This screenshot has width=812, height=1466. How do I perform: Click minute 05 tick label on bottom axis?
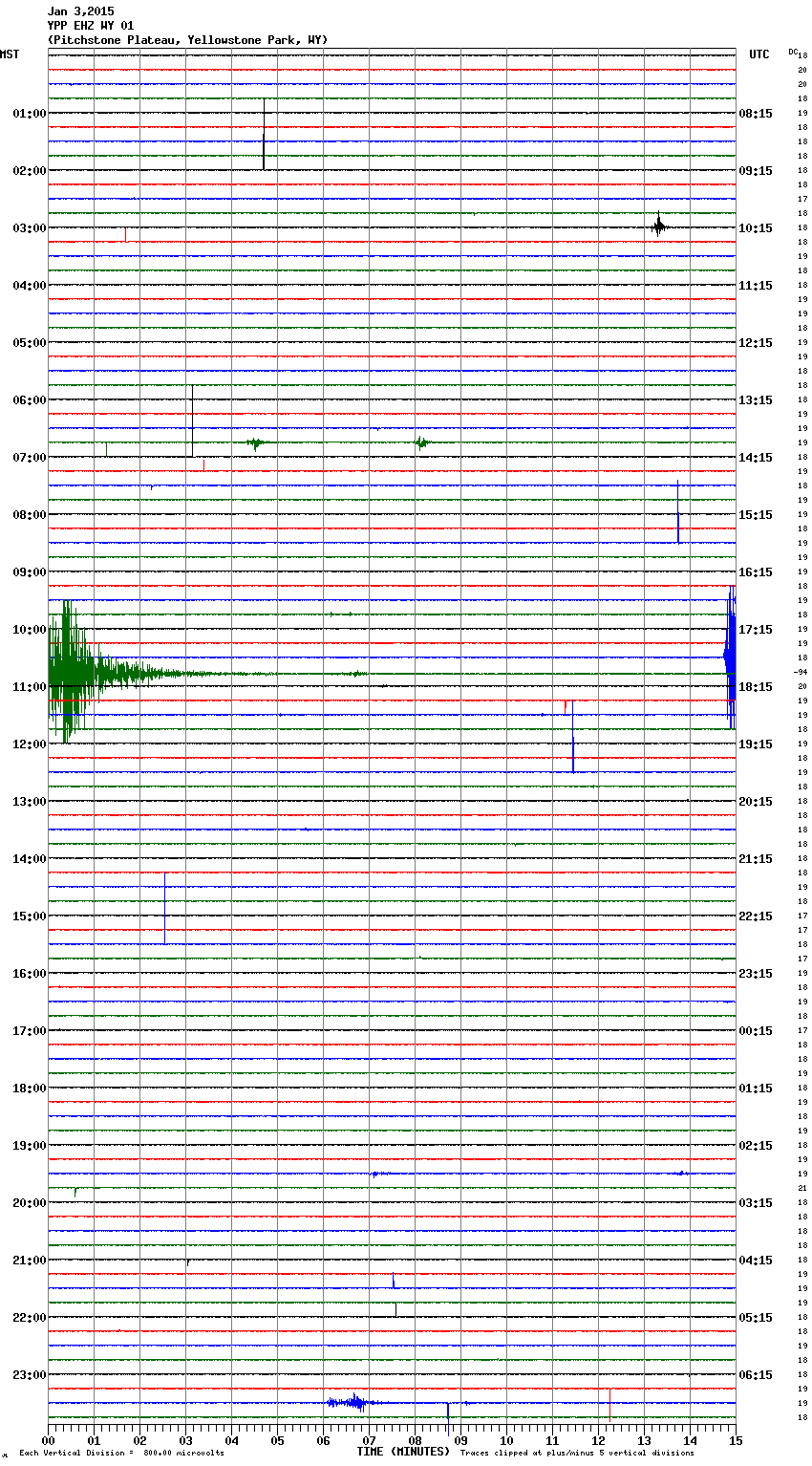pos(277,1440)
